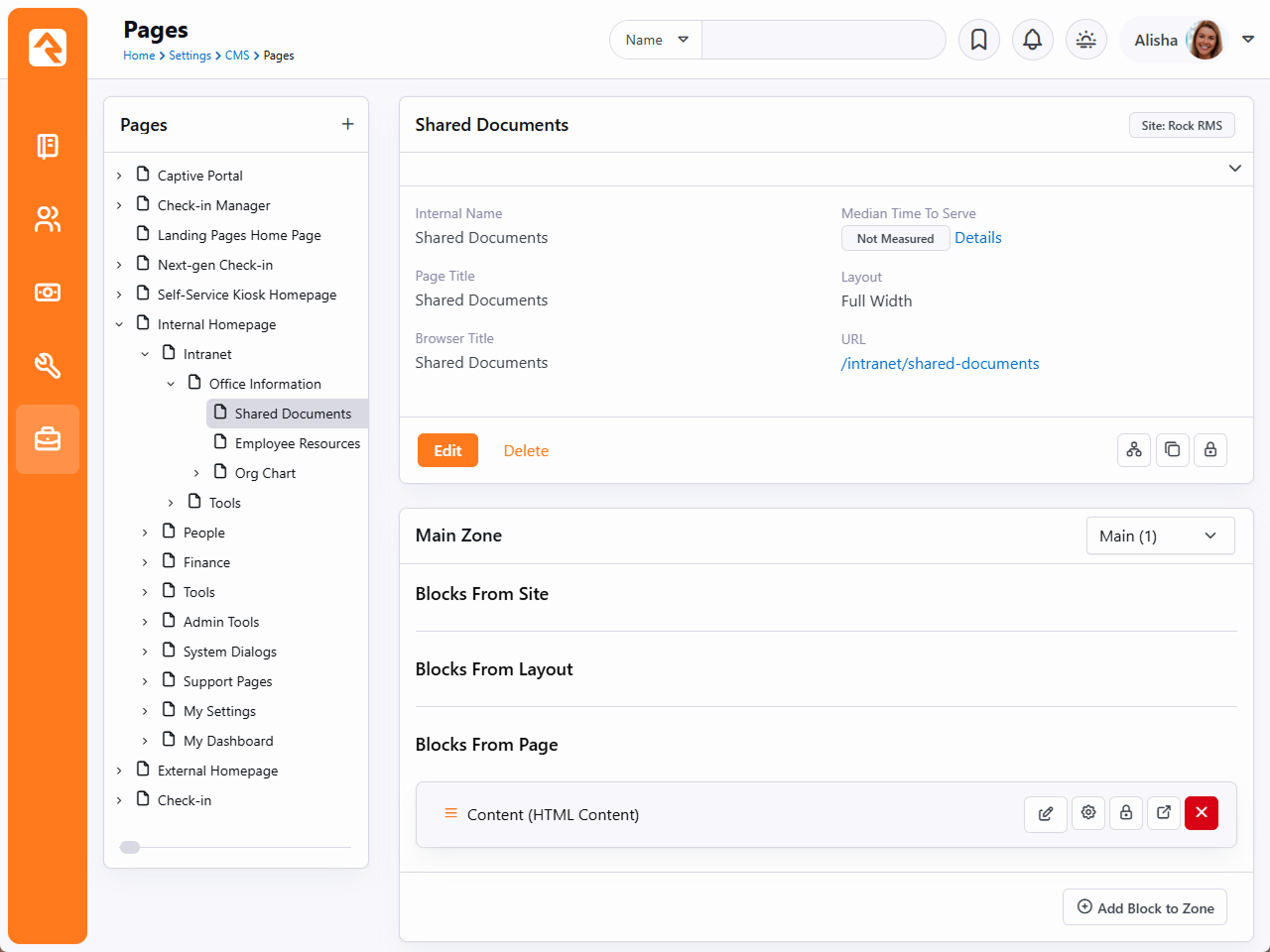This screenshot has height=952, width=1270.
Task: Collapse the Office Information tree node
Action: (171, 384)
